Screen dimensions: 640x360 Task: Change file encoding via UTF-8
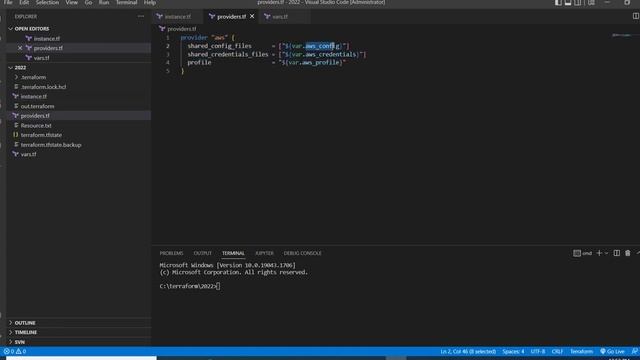(538, 351)
